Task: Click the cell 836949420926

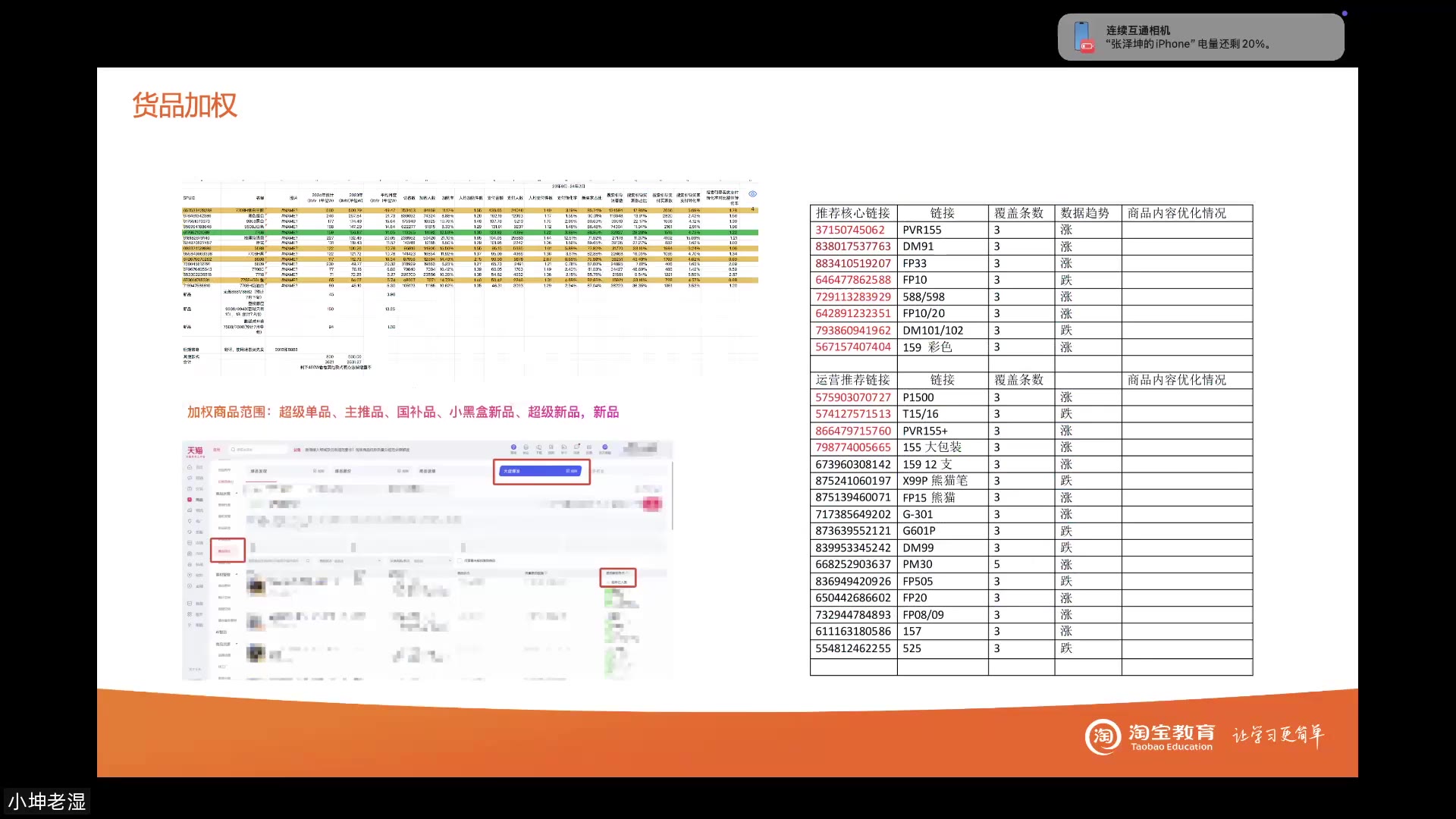Action: 853,581
